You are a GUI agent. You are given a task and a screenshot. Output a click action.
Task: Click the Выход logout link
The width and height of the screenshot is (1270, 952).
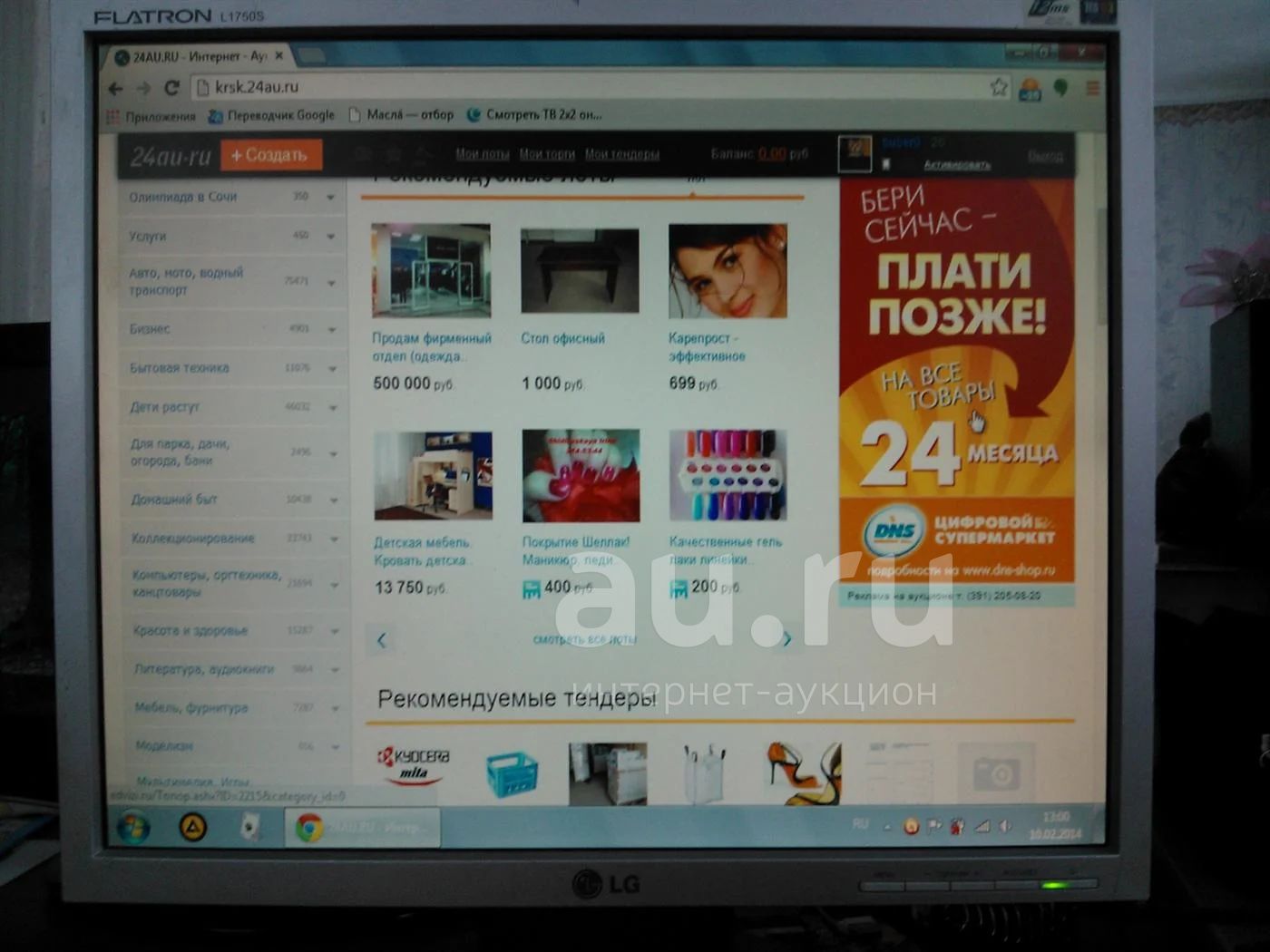[x=1045, y=156]
